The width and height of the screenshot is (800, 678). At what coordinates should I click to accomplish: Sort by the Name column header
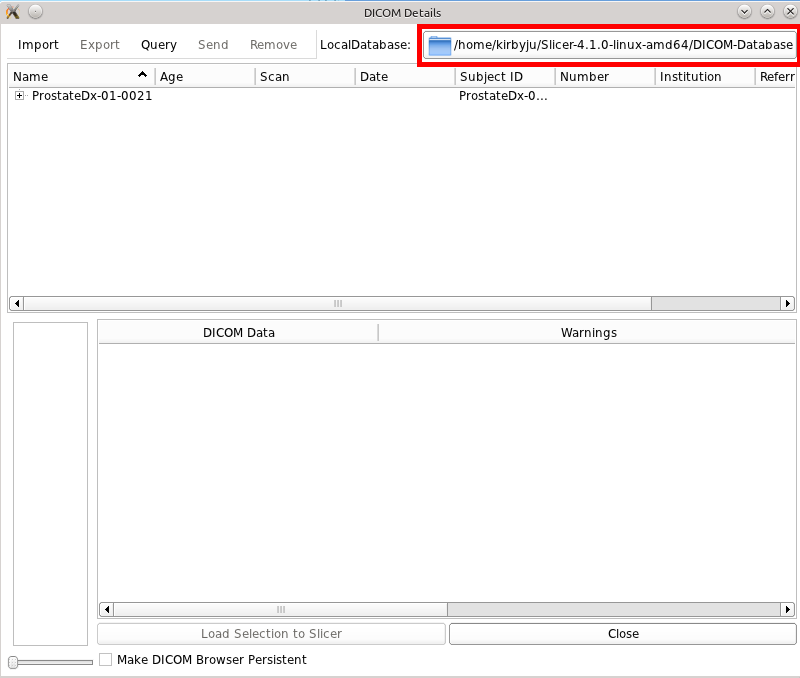[82, 77]
